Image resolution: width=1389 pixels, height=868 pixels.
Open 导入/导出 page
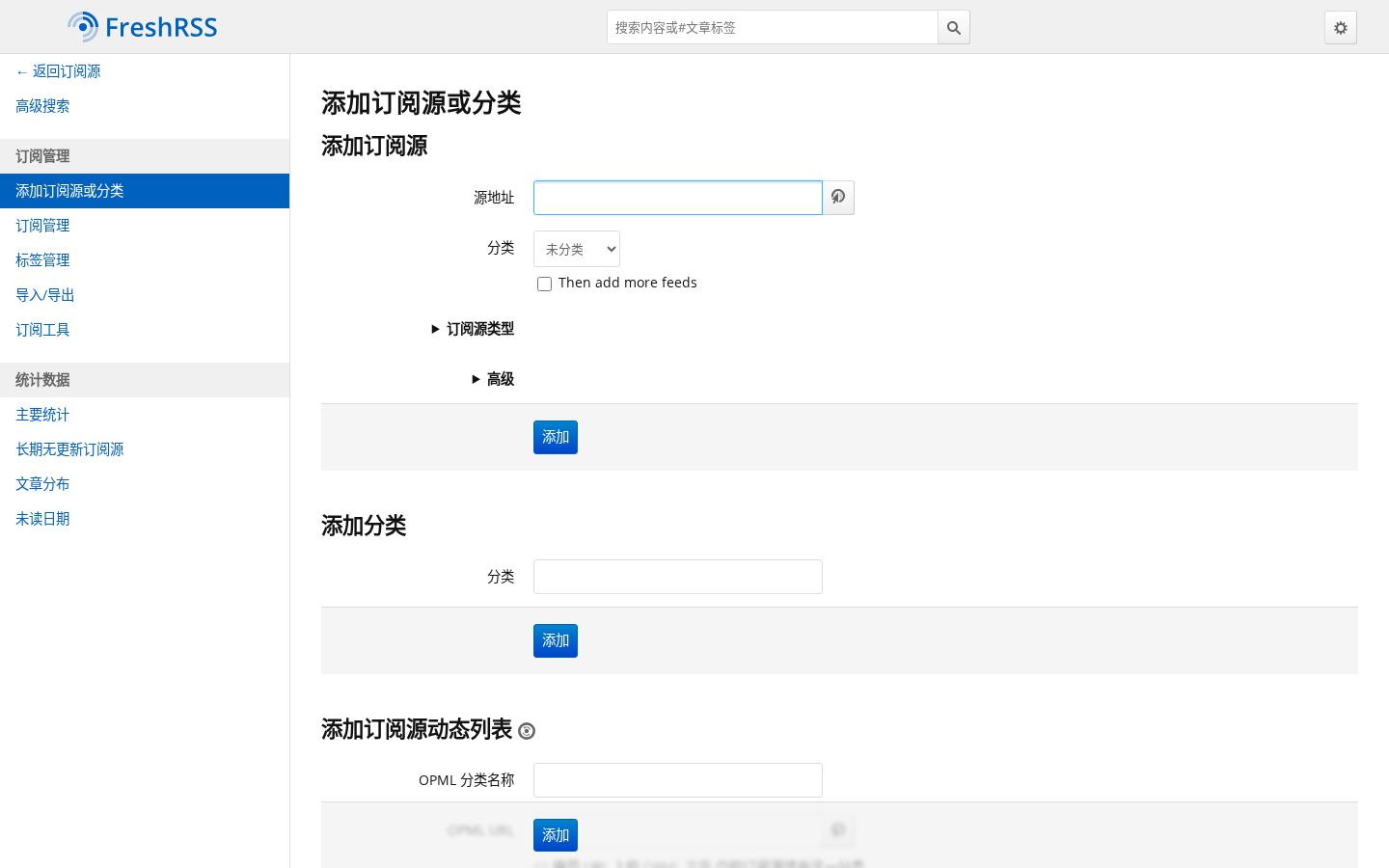145,295
